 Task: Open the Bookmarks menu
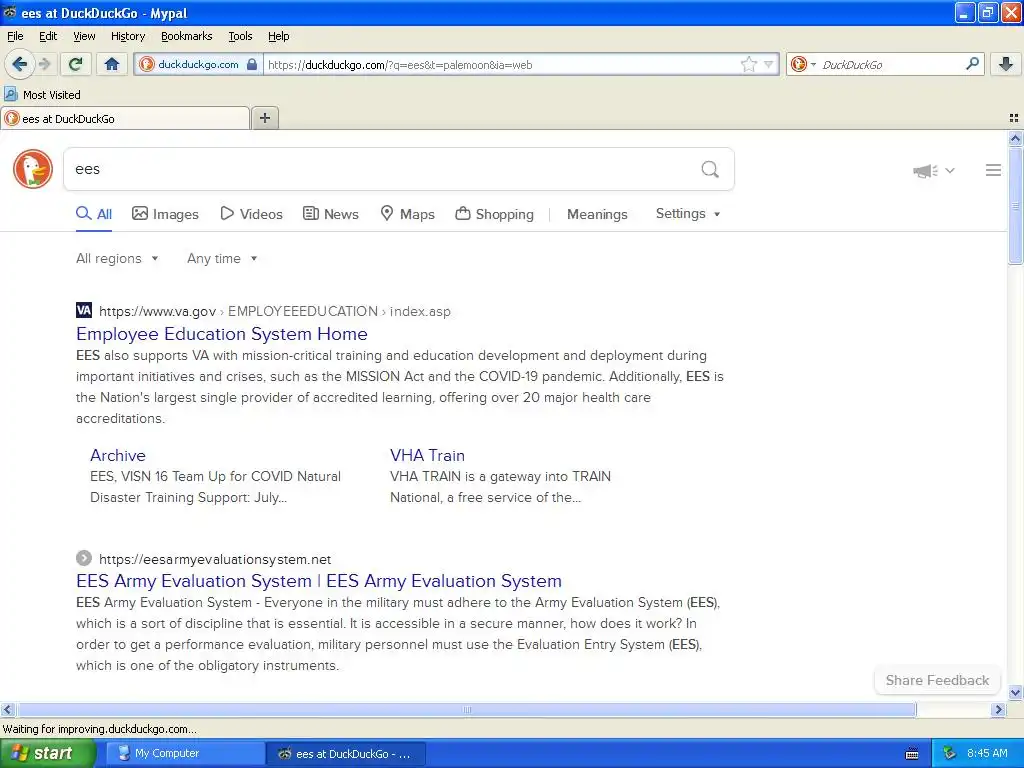(x=186, y=36)
